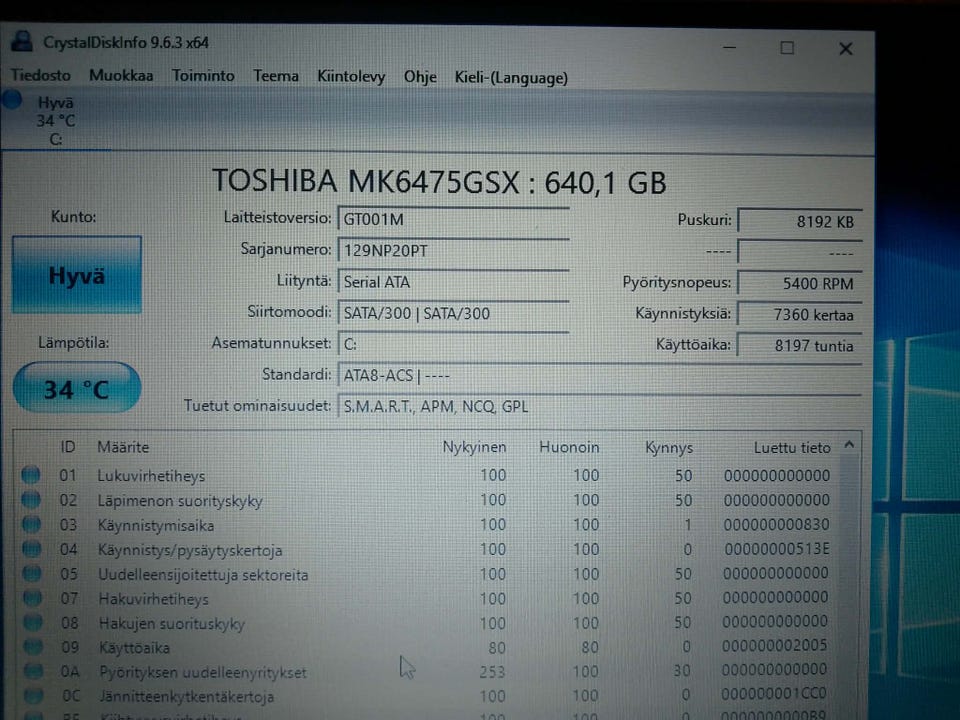The height and width of the screenshot is (720, 960).
Task: Click the Liityntä field Serial ATA
Action: click(453, 282)
